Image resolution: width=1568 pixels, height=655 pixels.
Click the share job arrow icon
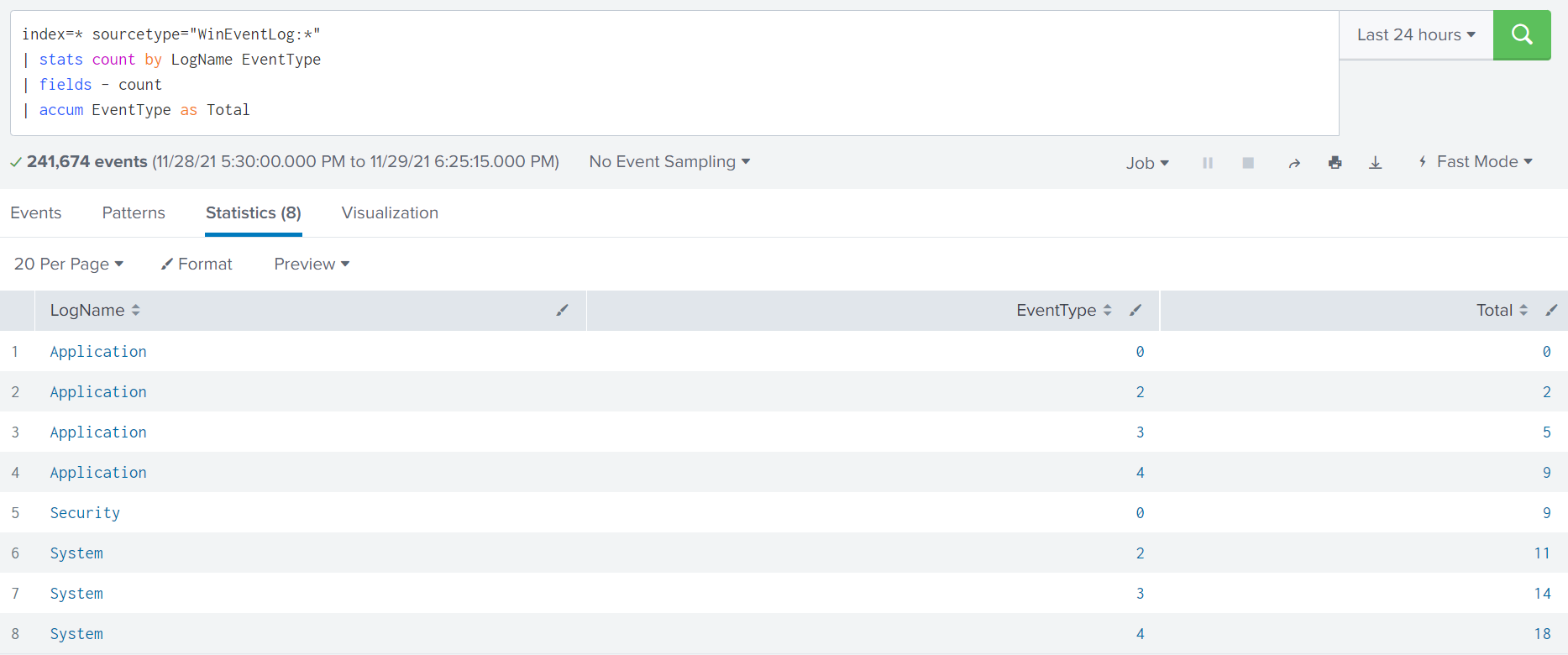[x=1293, y=163]
